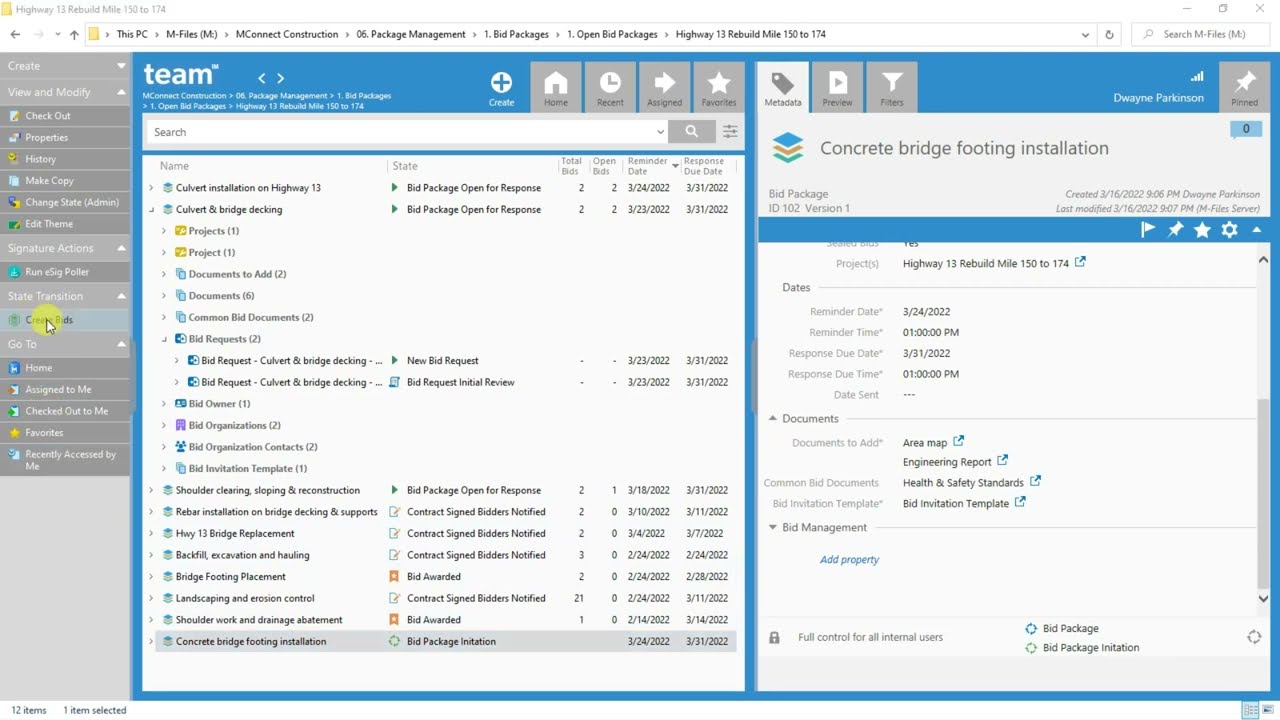Click the Create plus icon
This screenshot has width=1280, height=720.
coord(501,84)
